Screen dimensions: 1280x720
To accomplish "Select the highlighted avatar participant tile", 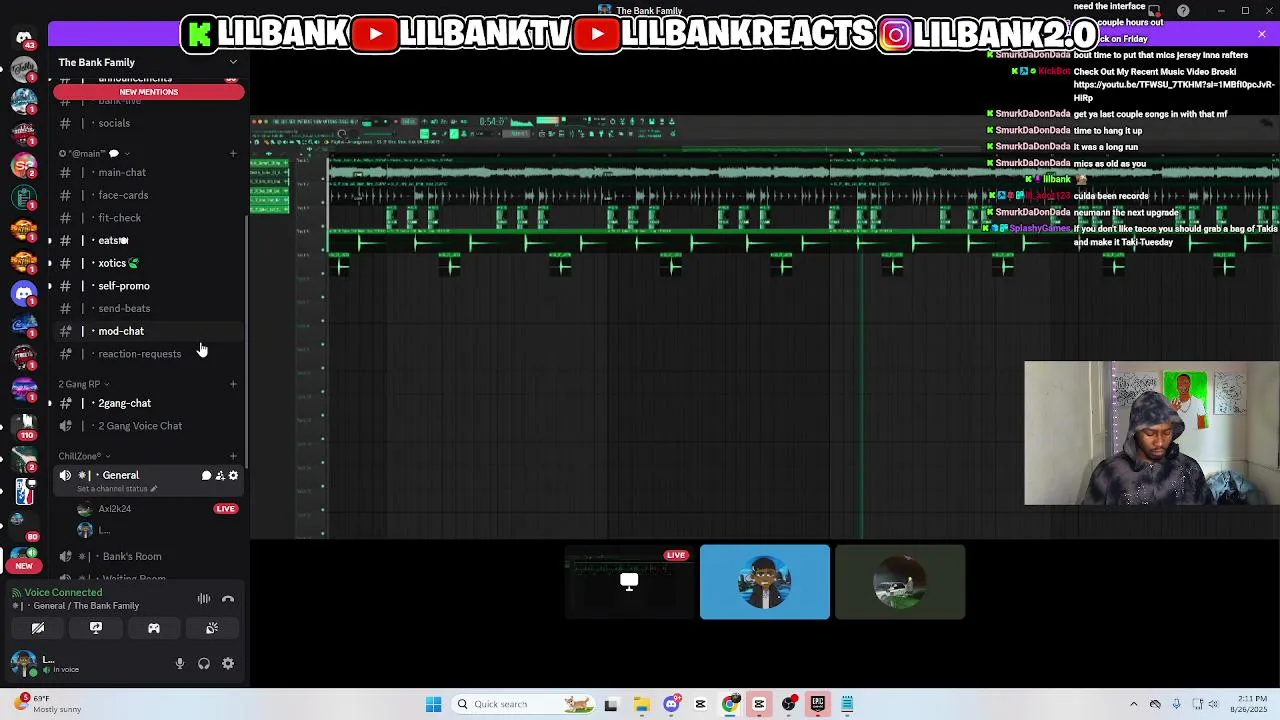I will tap(765, 582).
